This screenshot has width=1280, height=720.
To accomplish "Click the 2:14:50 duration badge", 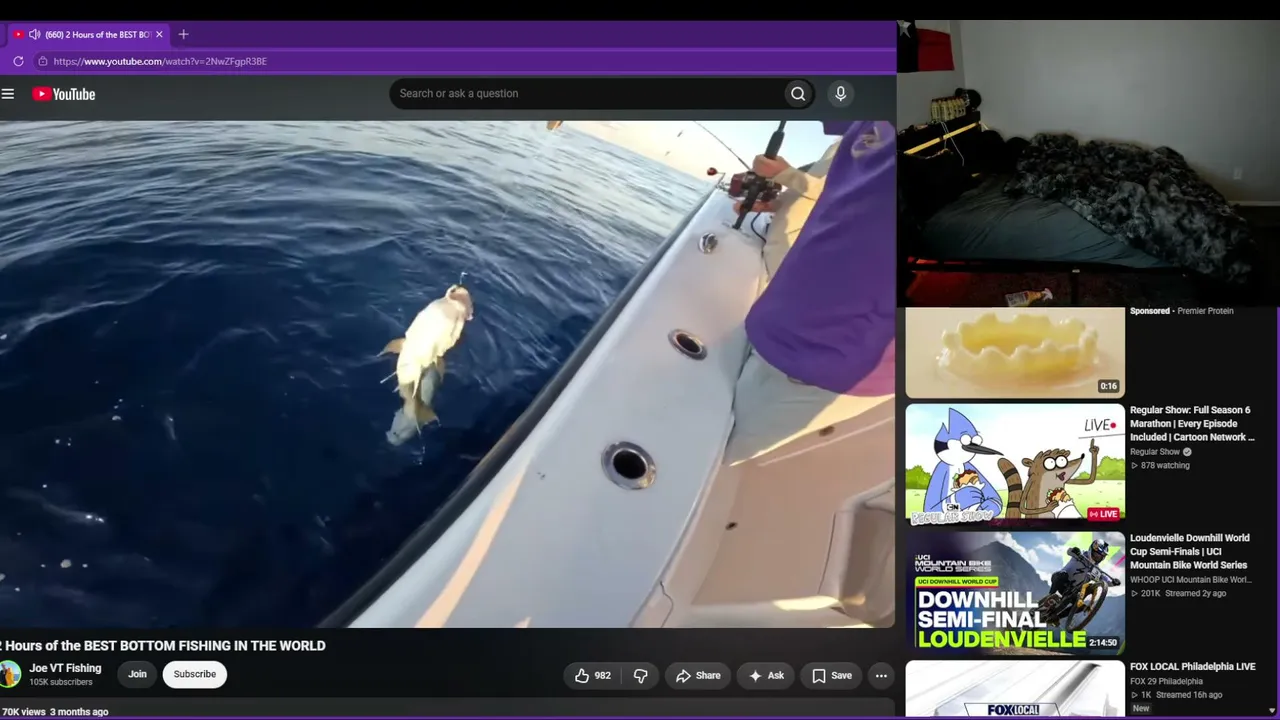I will pos(1103,643).
